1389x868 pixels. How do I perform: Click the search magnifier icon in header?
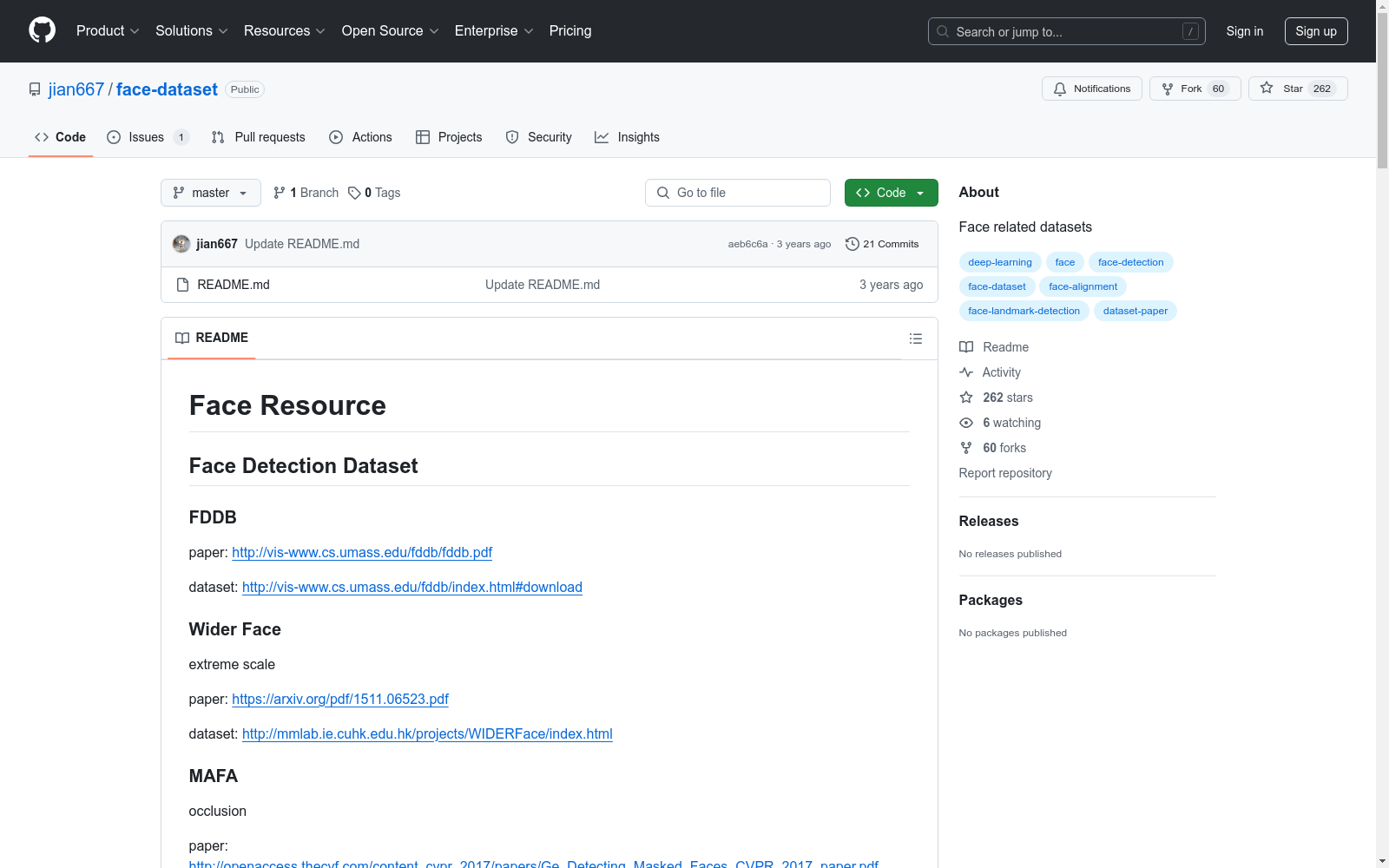(x=943, y=31)
